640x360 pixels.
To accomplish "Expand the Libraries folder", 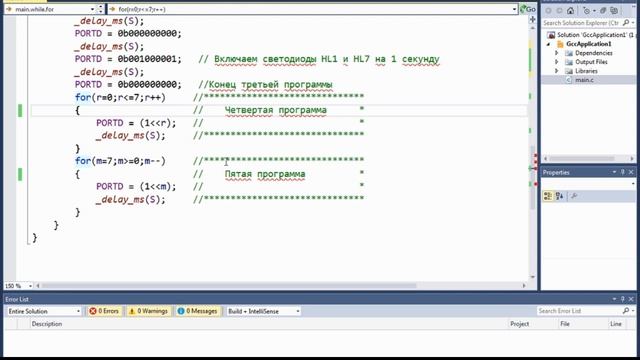I will [x=556, y=71].
